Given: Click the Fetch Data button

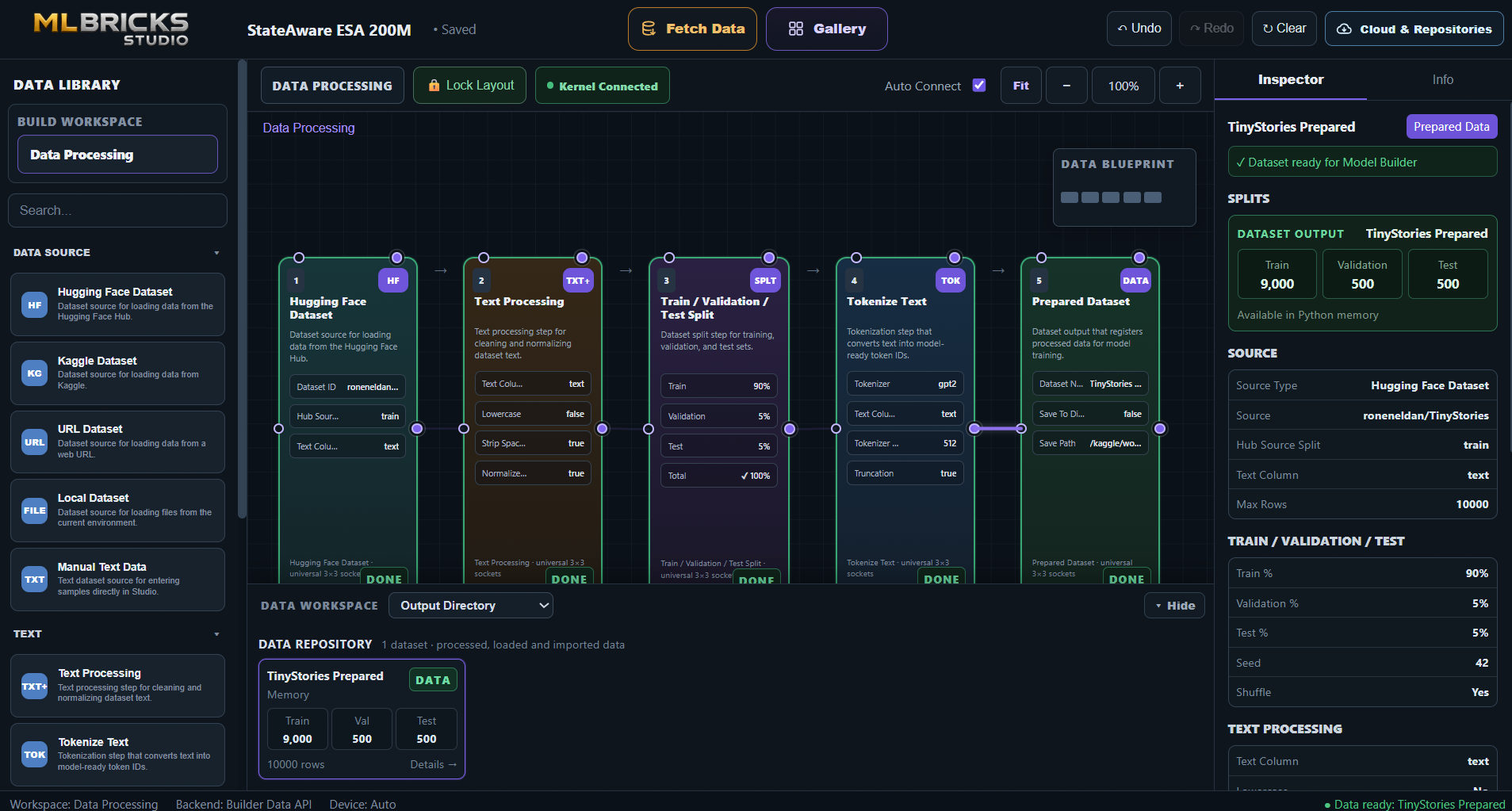Looking at the screenshot, I should point(692,29).
